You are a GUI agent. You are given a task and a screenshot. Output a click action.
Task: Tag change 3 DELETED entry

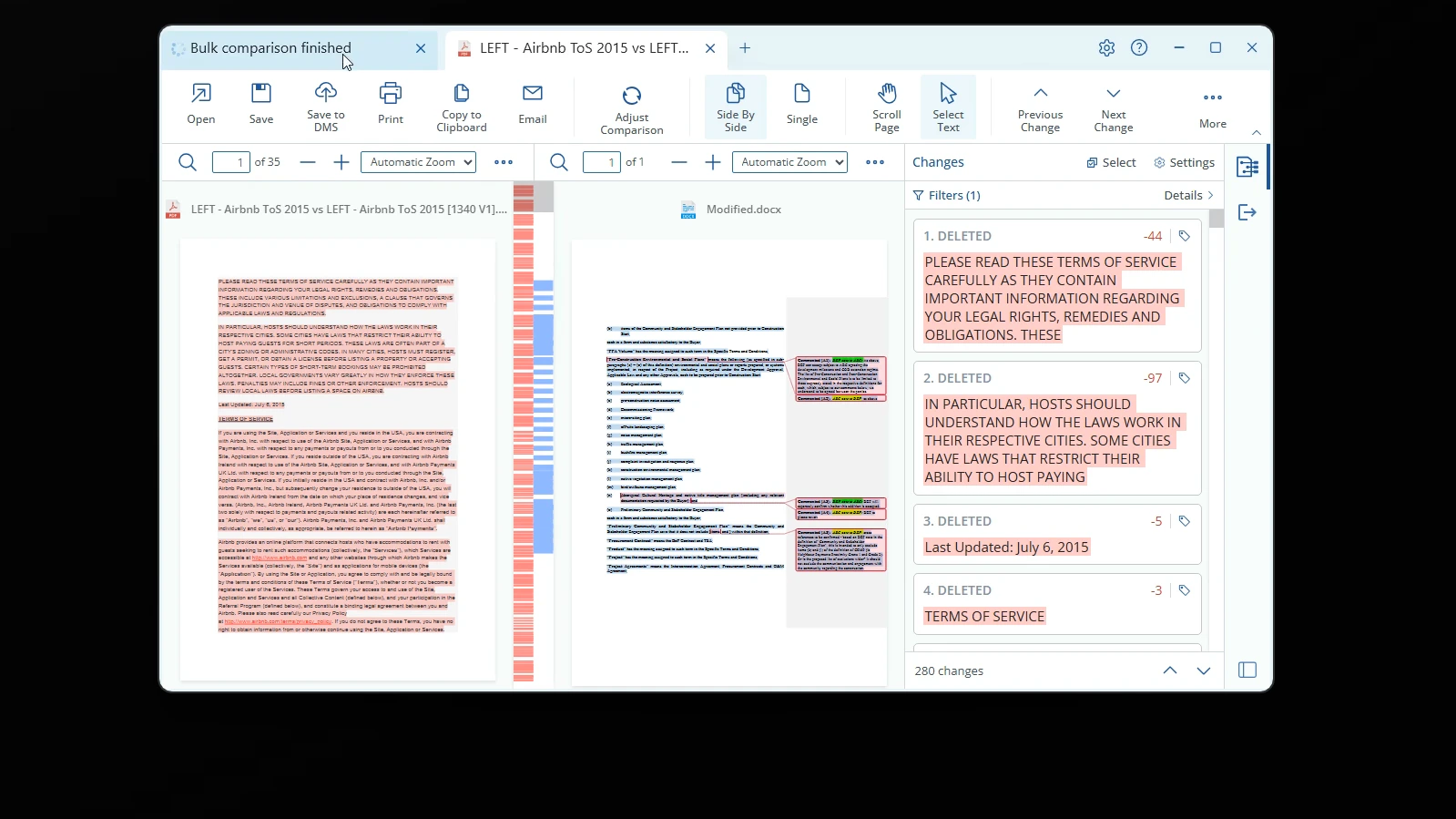[1185, 521]
